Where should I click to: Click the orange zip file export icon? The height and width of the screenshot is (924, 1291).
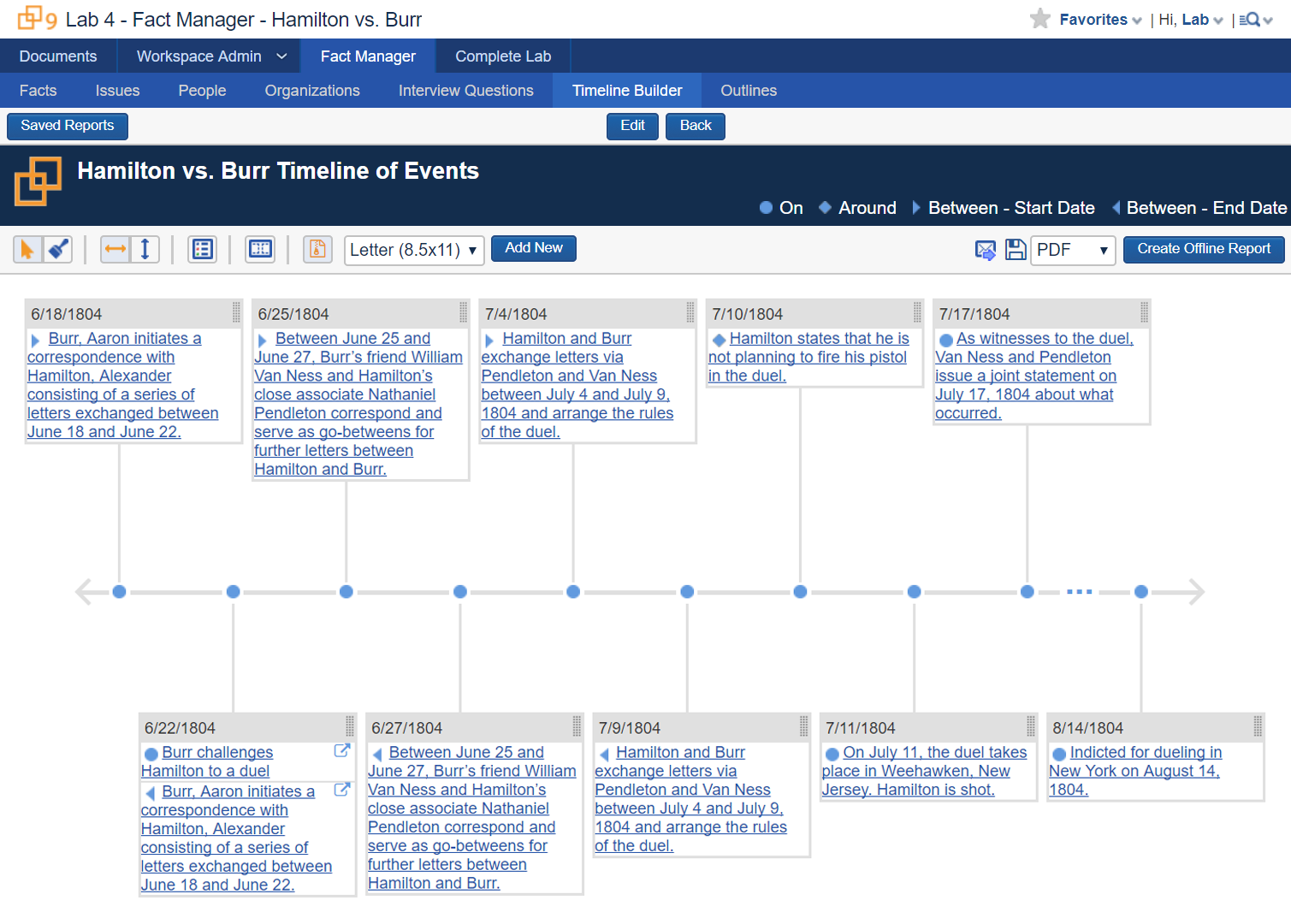317,249
